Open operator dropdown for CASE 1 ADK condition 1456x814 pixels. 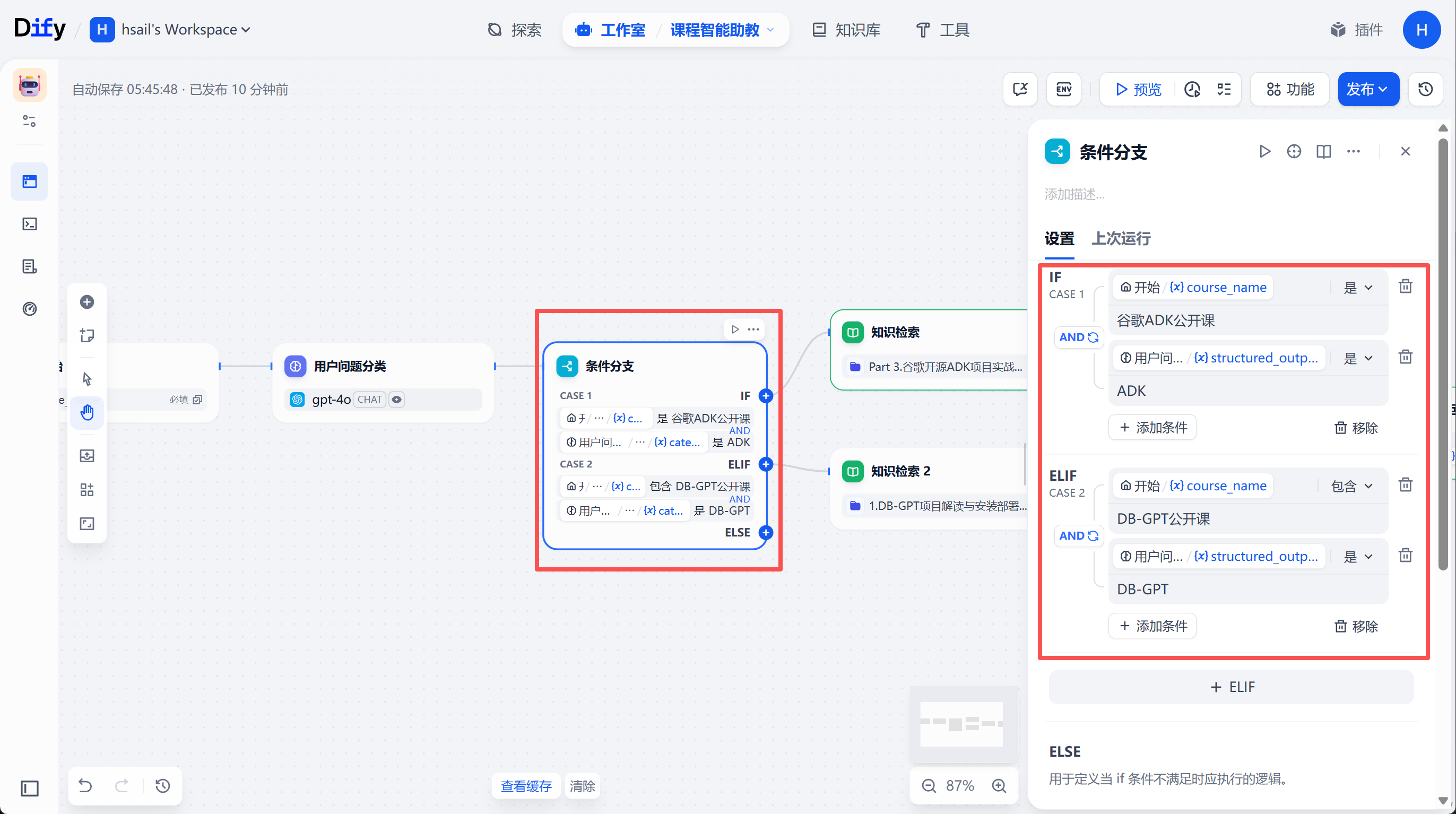(x=1358, y=358)
